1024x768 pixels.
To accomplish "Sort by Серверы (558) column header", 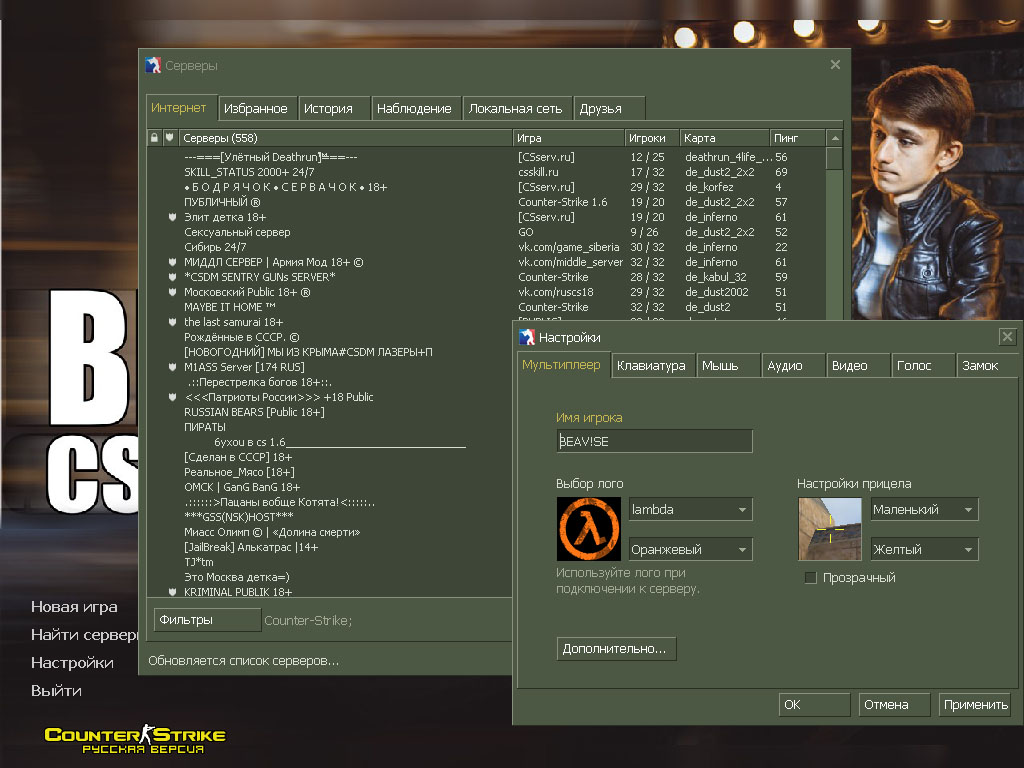I will click(x=346, y=138).
